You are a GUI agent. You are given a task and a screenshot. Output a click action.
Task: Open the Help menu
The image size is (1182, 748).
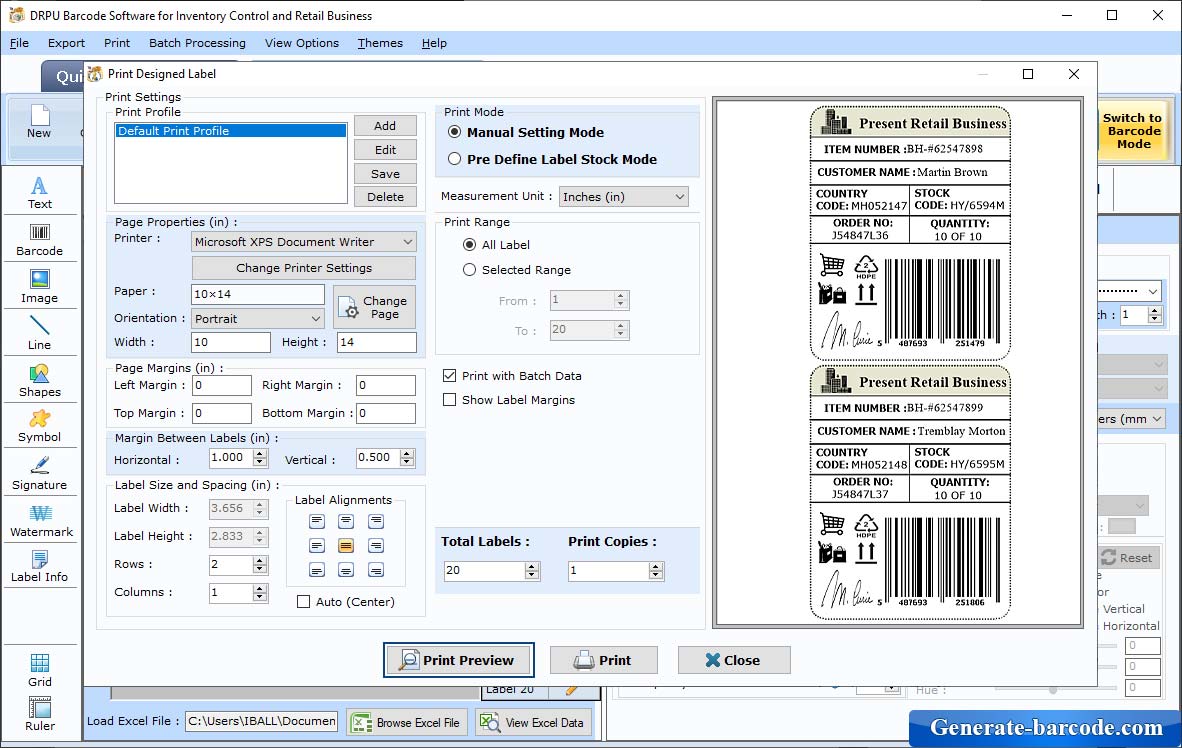pyautogui.click(x=434, y=43)
